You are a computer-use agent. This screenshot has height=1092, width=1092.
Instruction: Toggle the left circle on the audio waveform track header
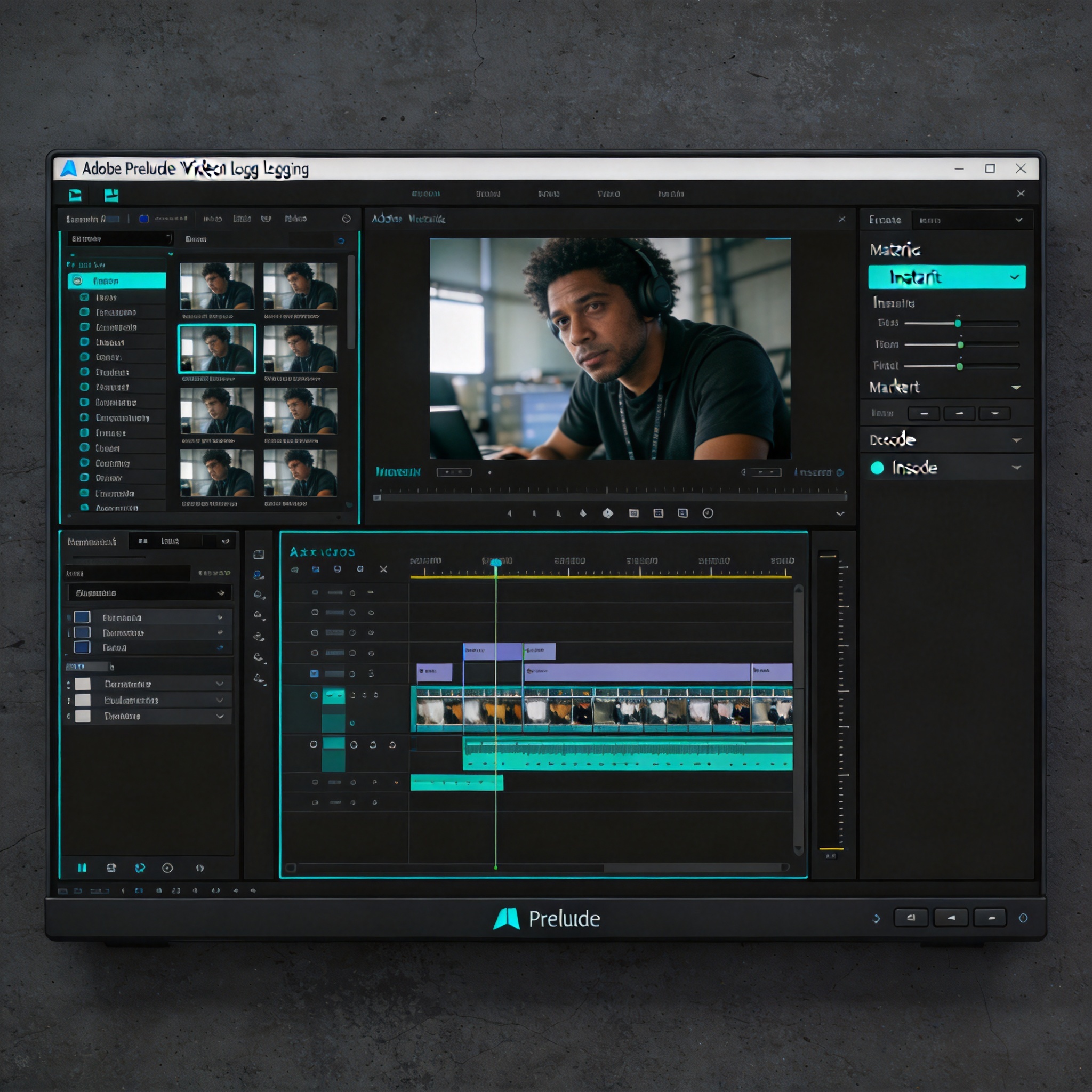313,744
